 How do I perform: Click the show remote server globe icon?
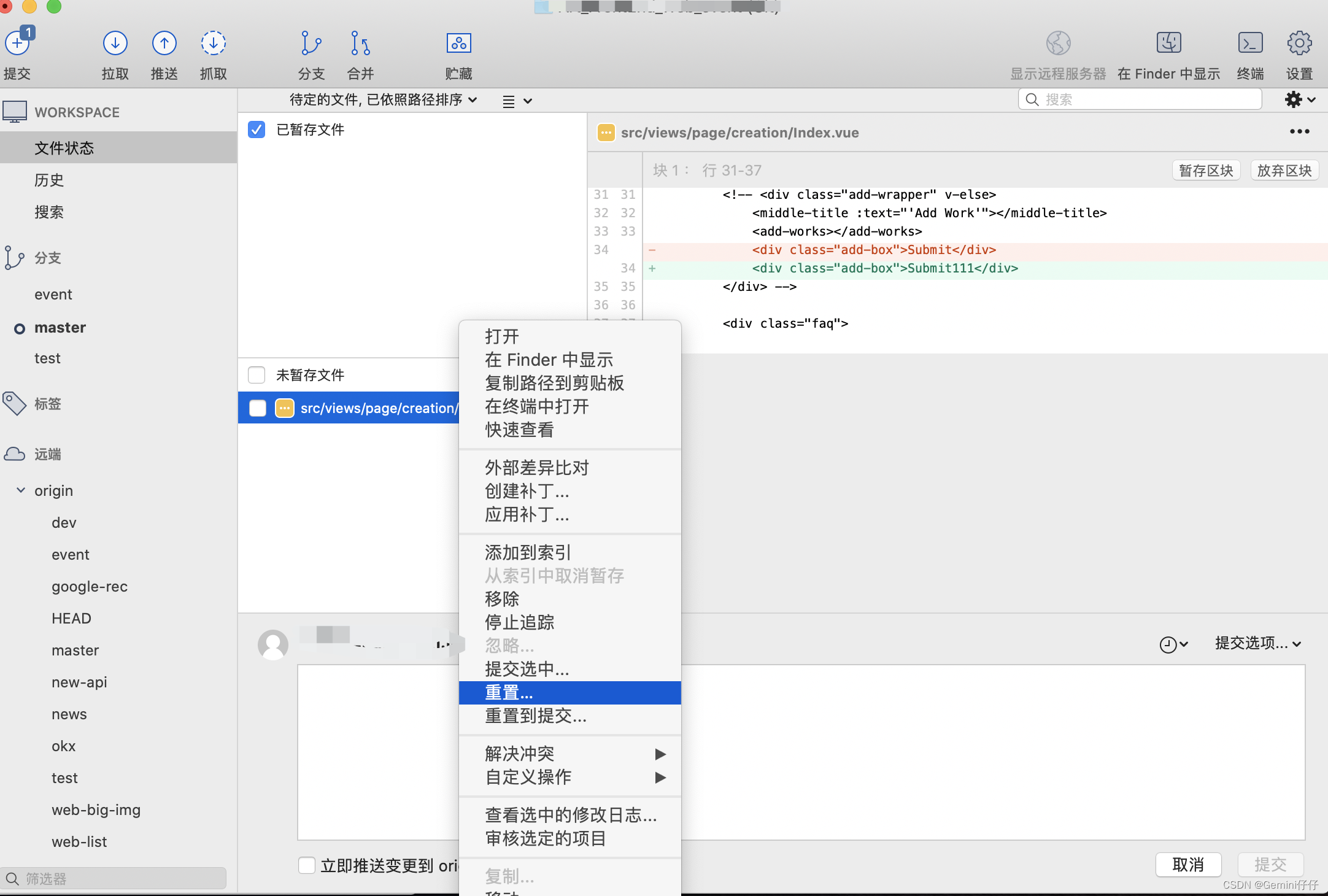click(1059, 43)
